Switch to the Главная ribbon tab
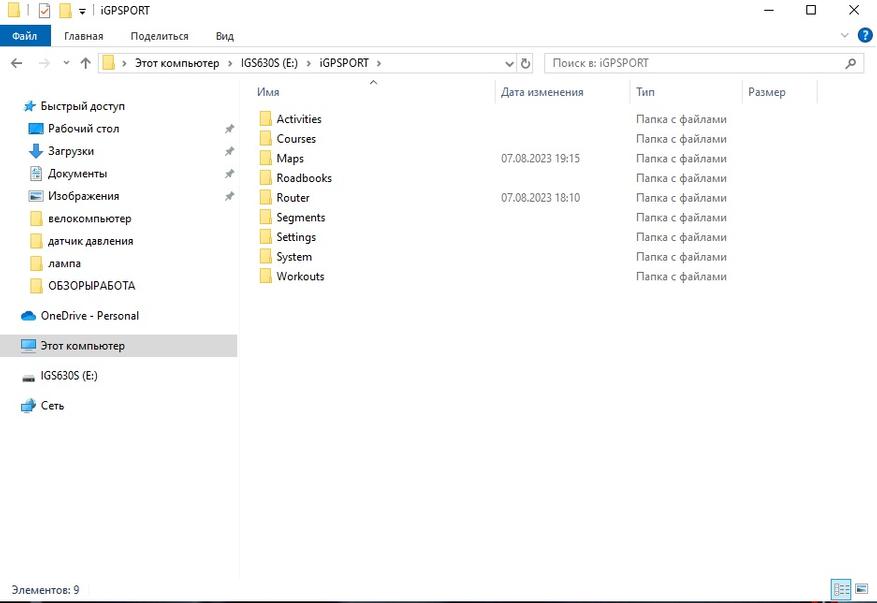The width and height of the screenshot is (877, 603). click(x=83, y=36)
